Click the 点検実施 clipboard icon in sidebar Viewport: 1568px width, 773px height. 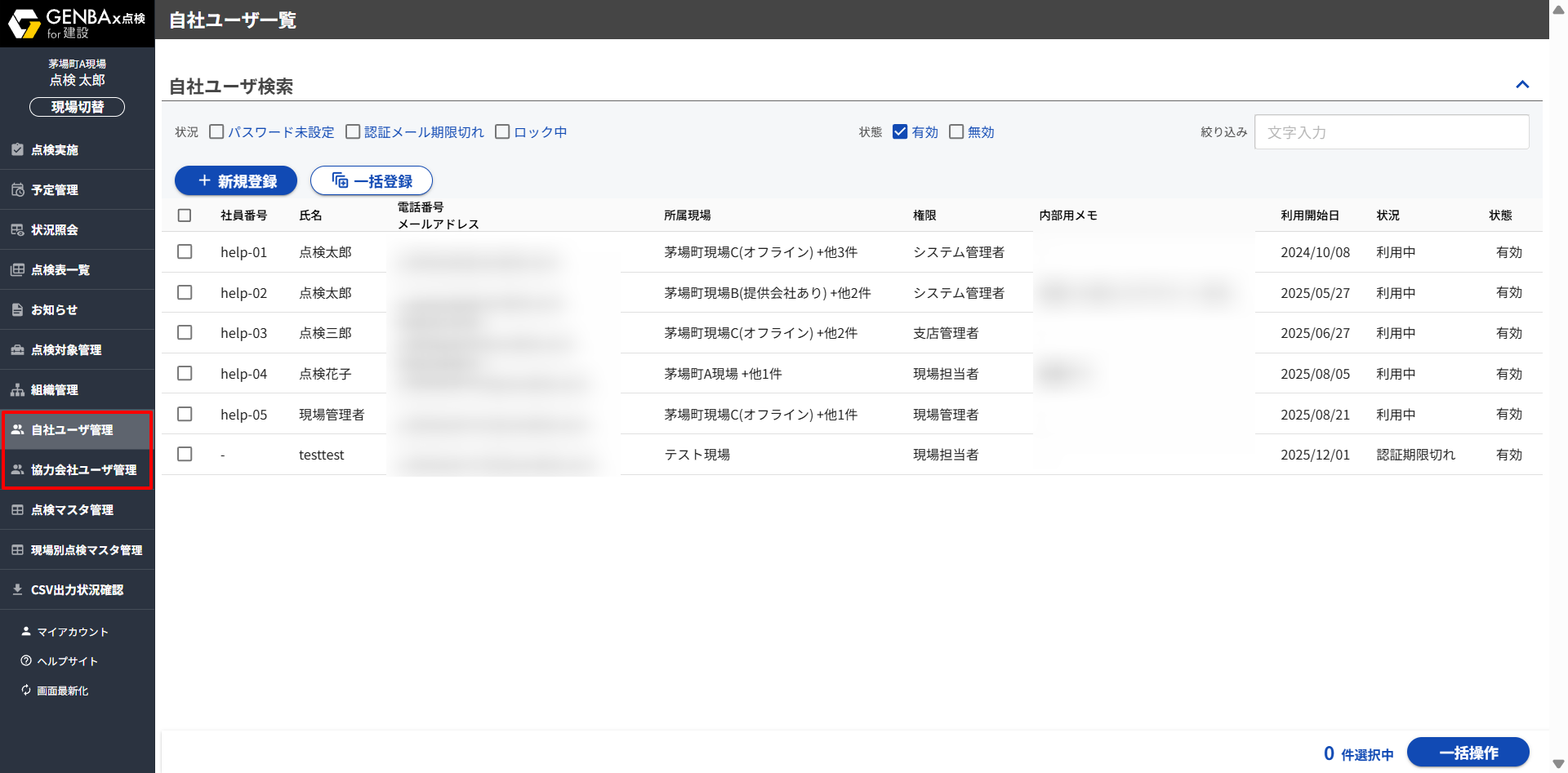[x=17, y=149]
